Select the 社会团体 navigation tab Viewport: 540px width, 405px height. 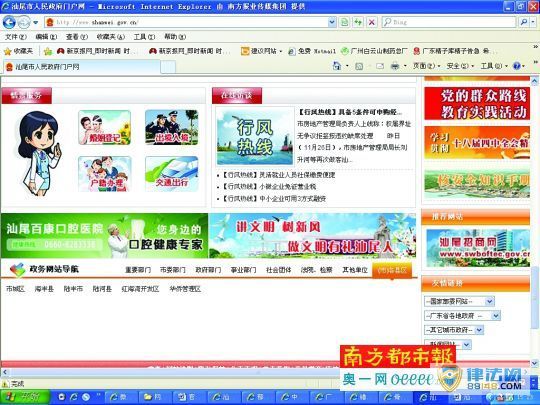[x=279, y=270]
